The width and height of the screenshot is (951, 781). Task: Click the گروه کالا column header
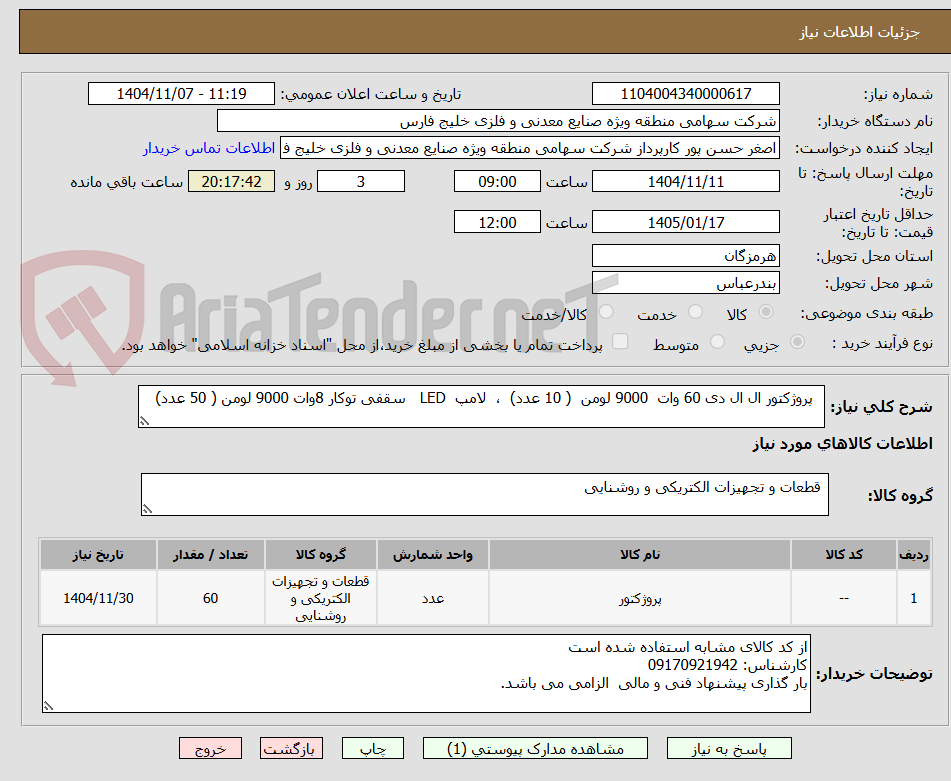321,555
